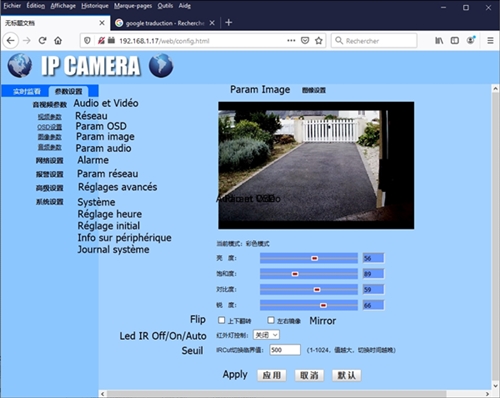Click the IRCut threshold field showing 500
This screenshot has width=500, height=398.
(x=285, y=350)
